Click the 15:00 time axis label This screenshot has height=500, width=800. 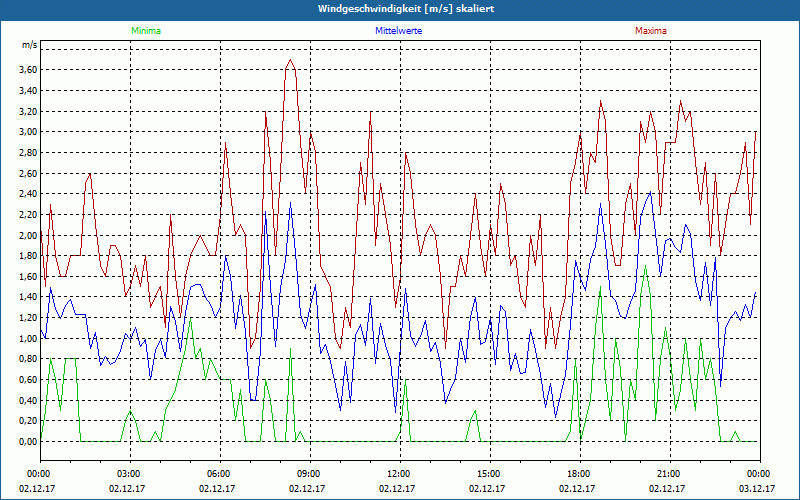pos(489,474)
